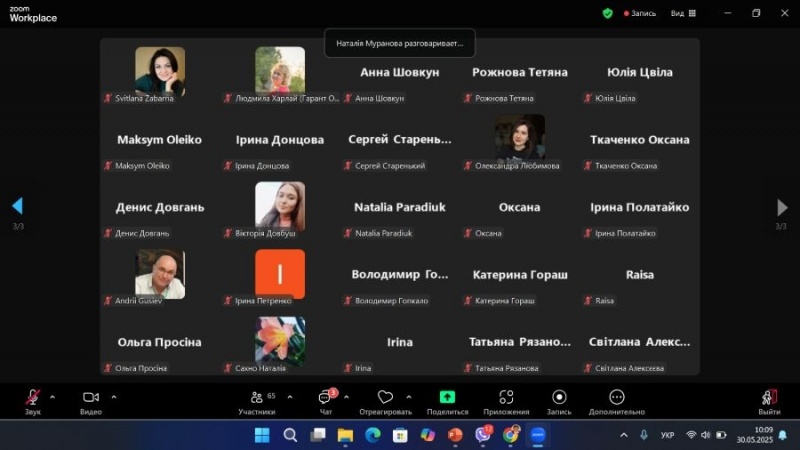
Task: Select Svitlana Zabarna's participant tile
Action: [160, 72]
